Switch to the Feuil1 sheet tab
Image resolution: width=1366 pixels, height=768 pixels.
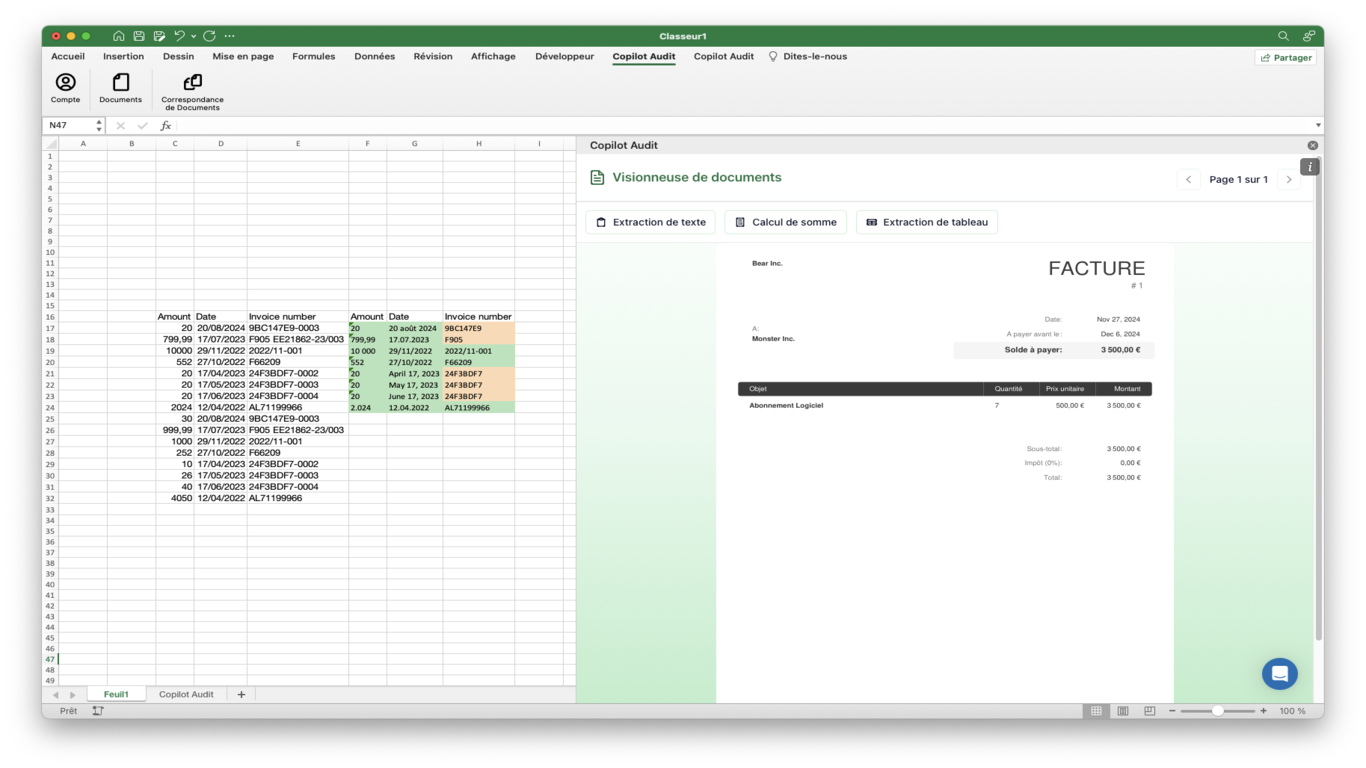[116, 694]
